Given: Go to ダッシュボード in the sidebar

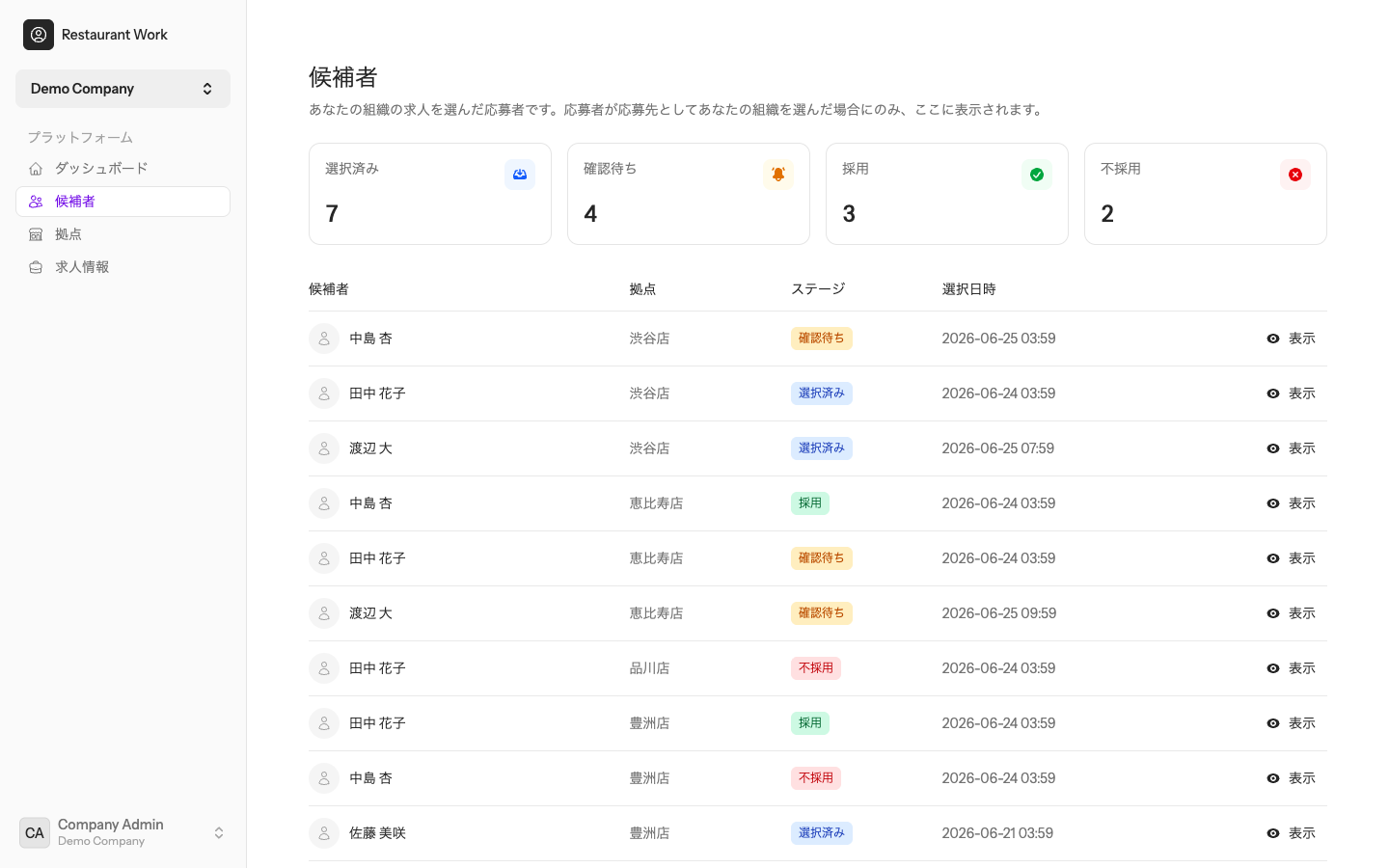Looking at the screenshot, I should (123, 169).
